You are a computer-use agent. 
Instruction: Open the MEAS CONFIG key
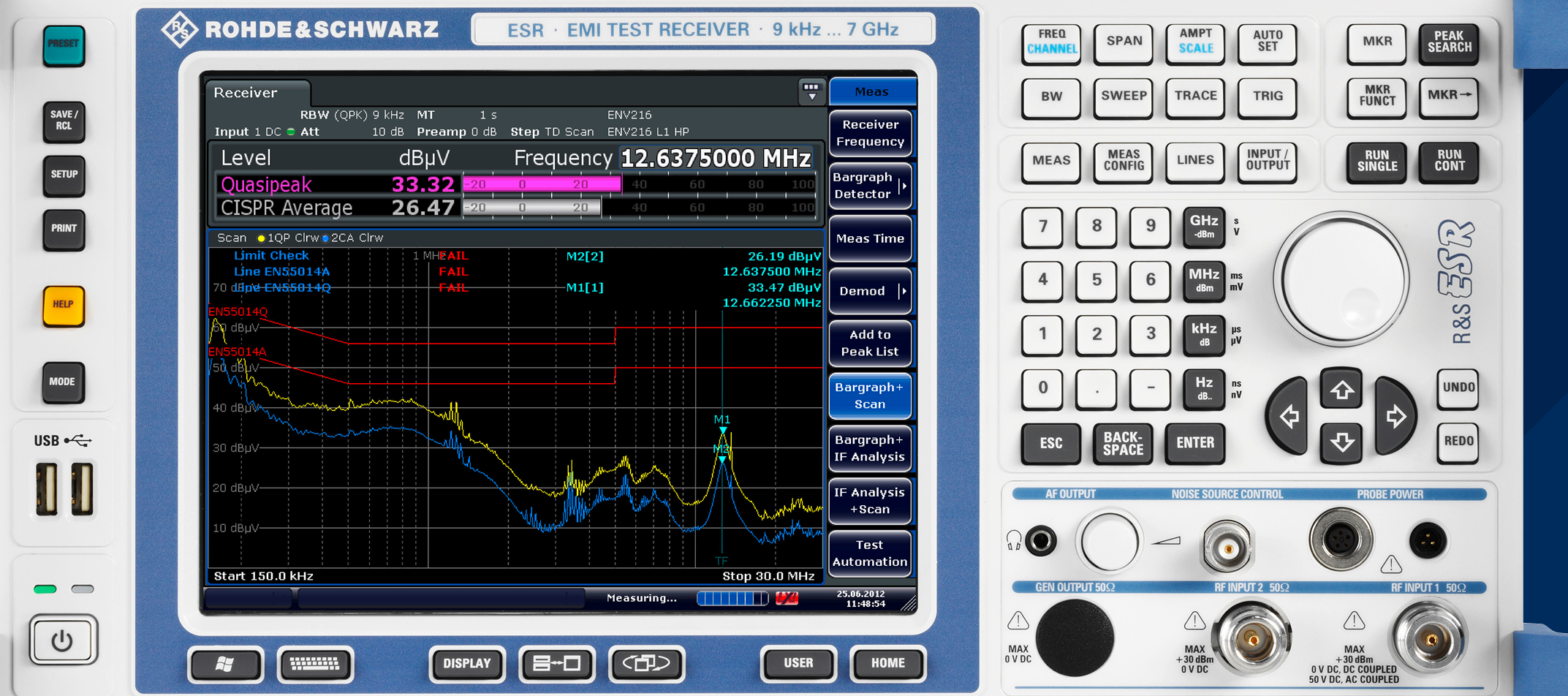pyautogui.click(x=1124, y=161)
